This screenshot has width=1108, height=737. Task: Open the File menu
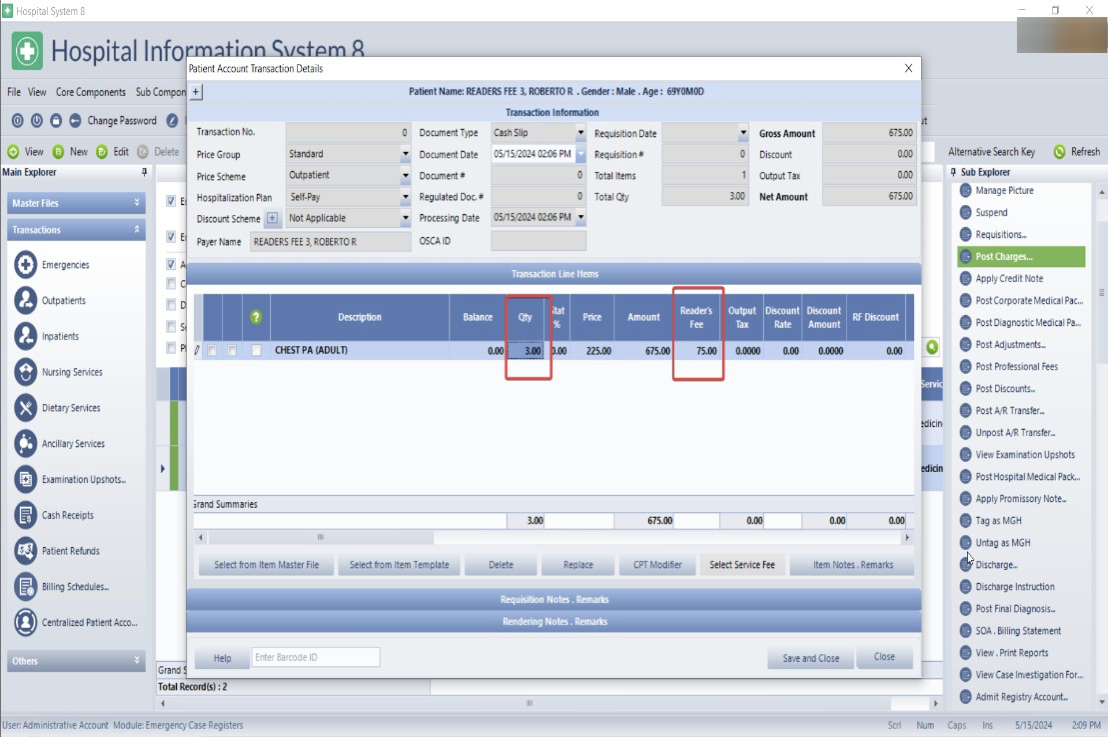pyautogui.click(x=14, y=92)
